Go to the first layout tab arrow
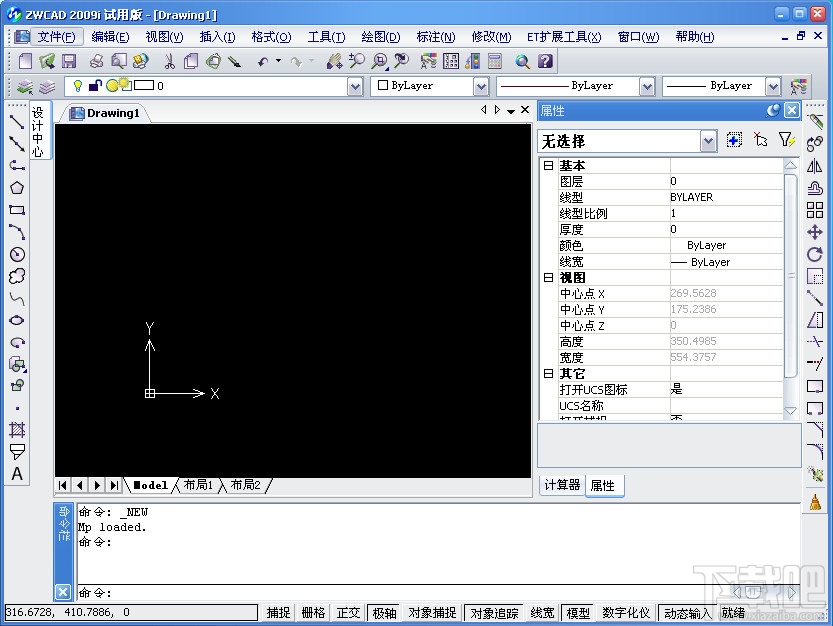The height and width of the screenshot is (626, 833). coord(63,485)
